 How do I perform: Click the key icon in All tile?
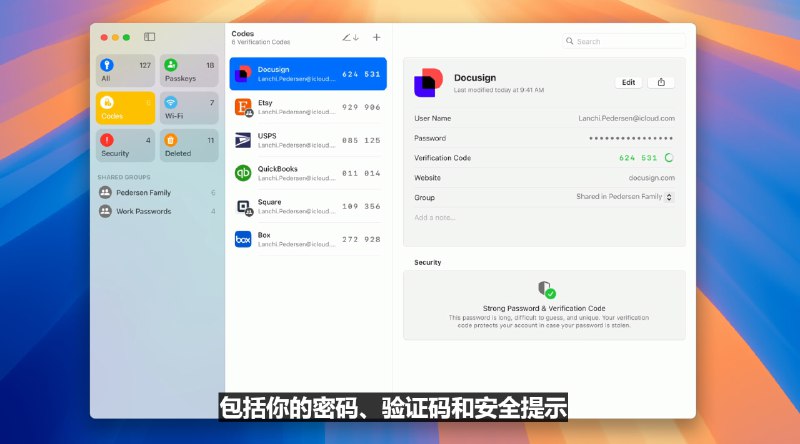pos(107,65)
